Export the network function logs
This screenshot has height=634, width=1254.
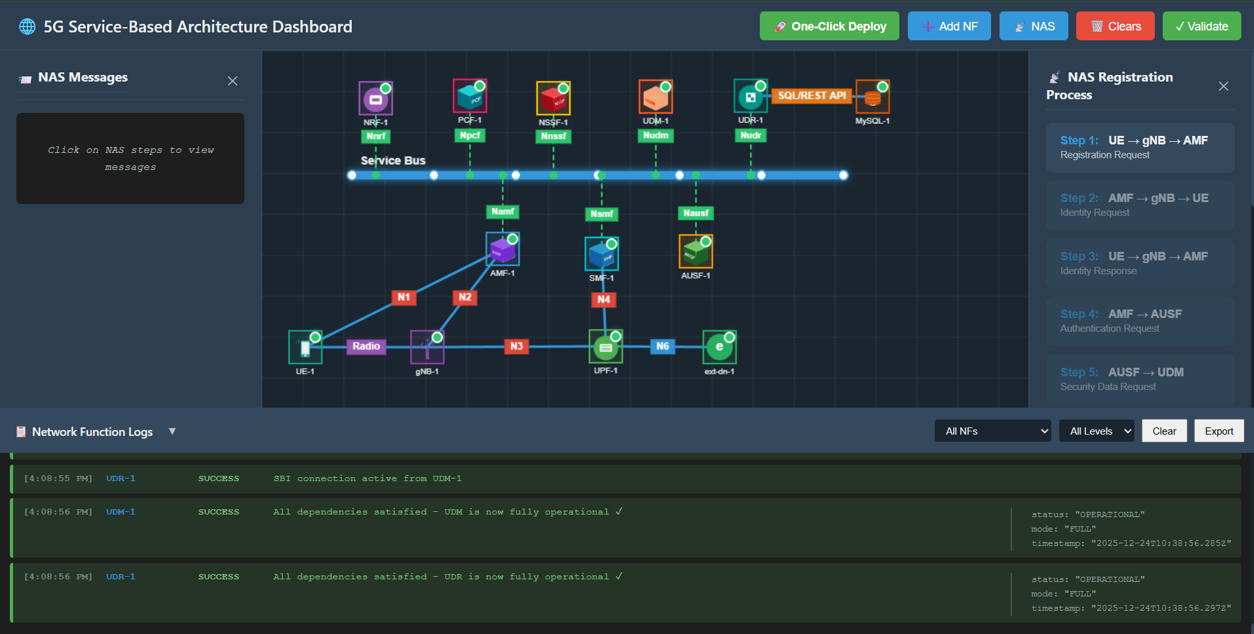tap(1218, 431)
